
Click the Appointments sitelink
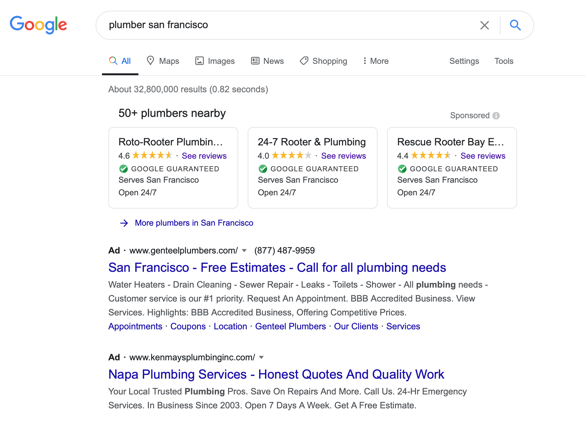click(x=135, y=326)
